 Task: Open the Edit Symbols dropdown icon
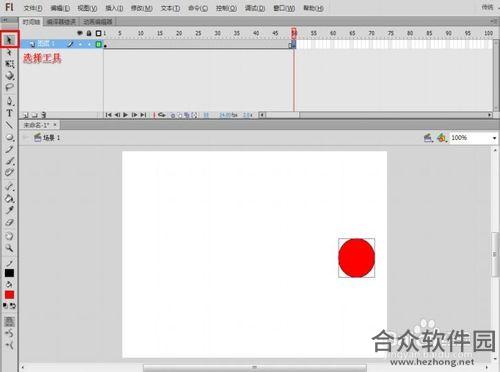[442, 137]
